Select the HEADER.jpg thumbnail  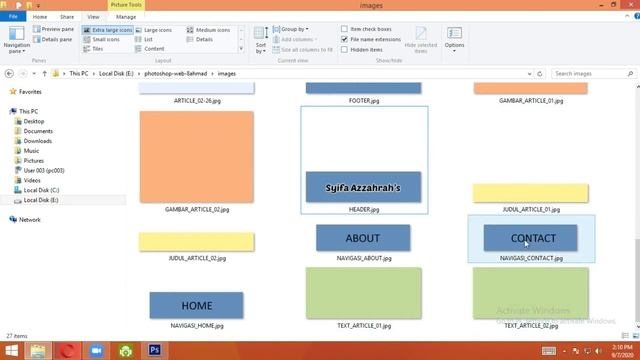tap(363, 187)
